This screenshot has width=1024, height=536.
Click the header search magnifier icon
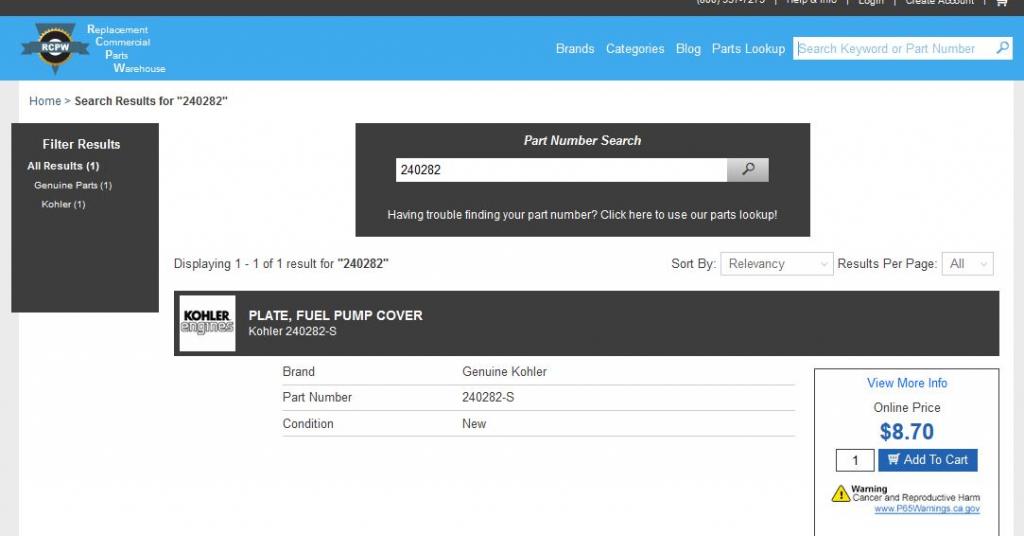(x=1002, y=48)
